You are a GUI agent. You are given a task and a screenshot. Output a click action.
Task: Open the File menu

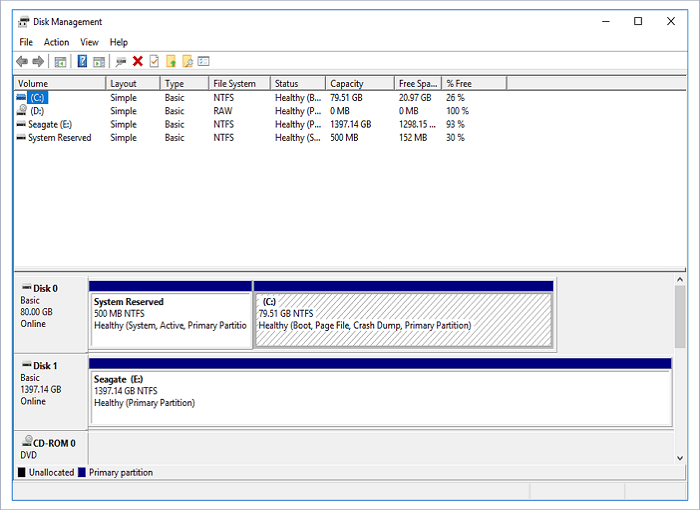tap(26, 42)
